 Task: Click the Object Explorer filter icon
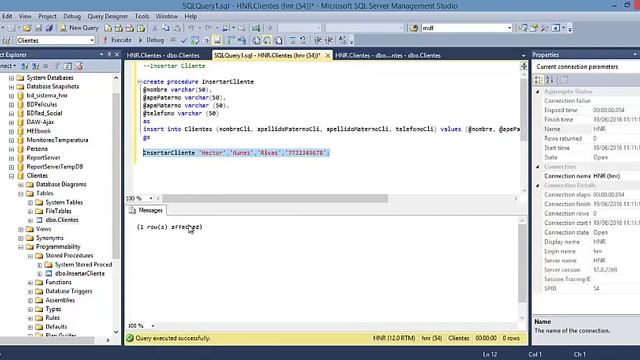click(57, 66)
